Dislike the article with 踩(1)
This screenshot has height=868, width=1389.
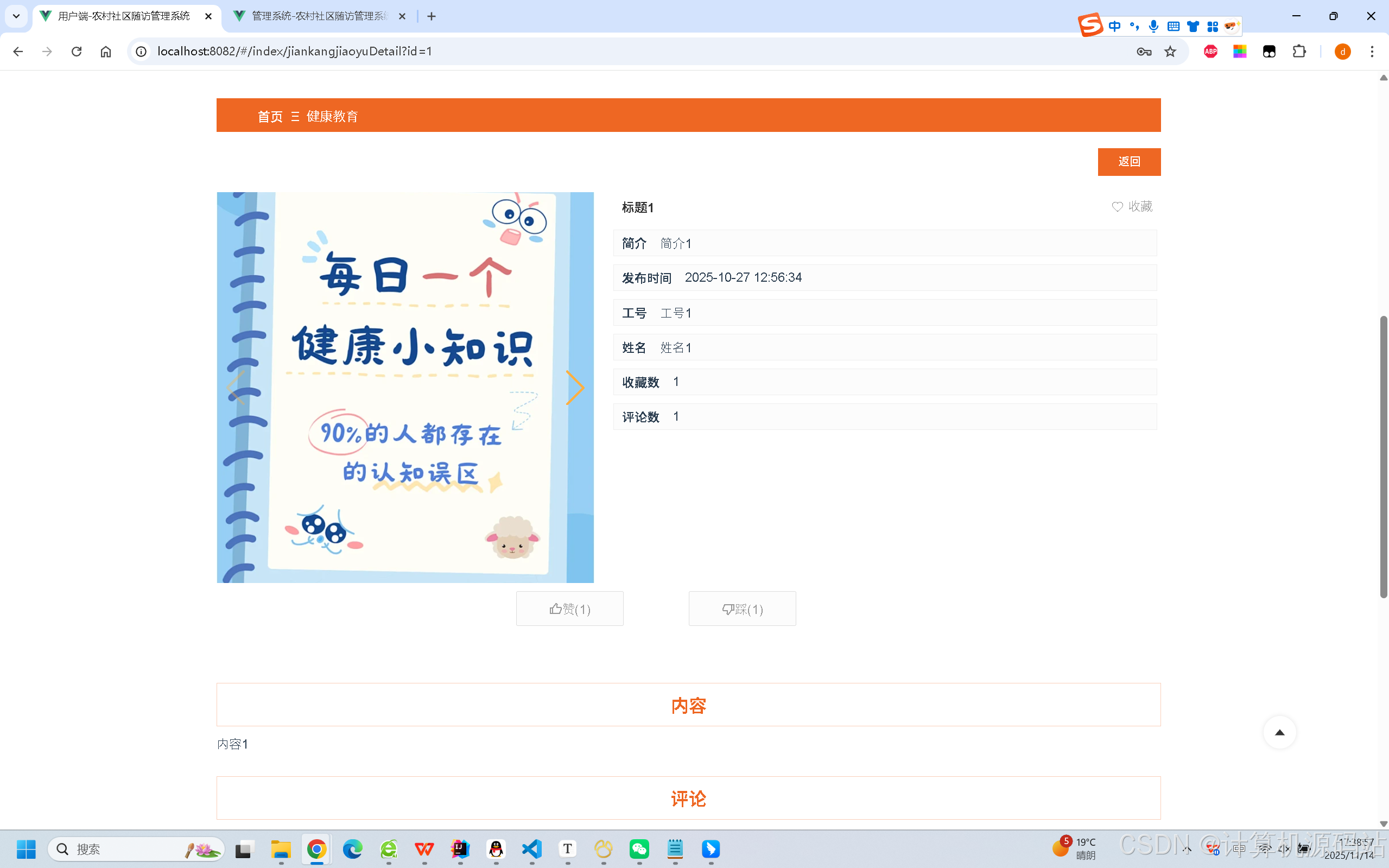pyautogui.click(x=742, y=609)
